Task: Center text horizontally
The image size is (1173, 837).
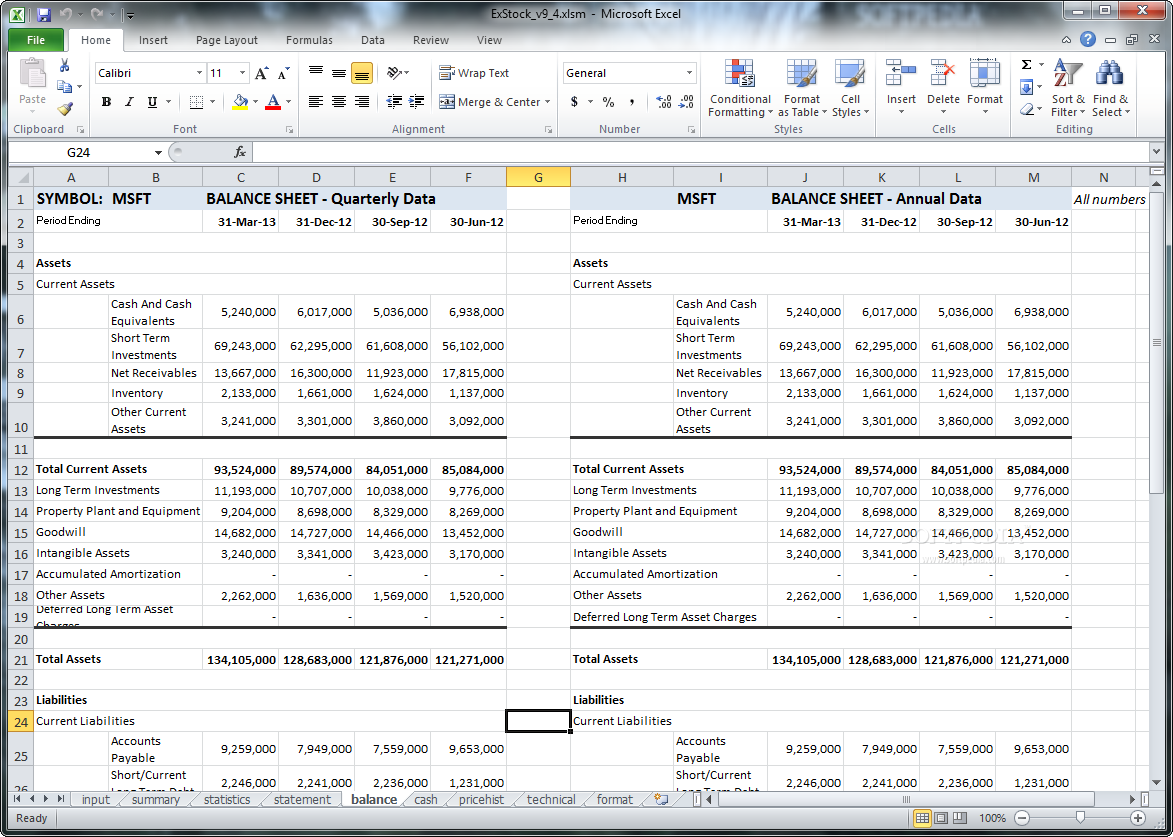Action: click(x=339, y=102)
